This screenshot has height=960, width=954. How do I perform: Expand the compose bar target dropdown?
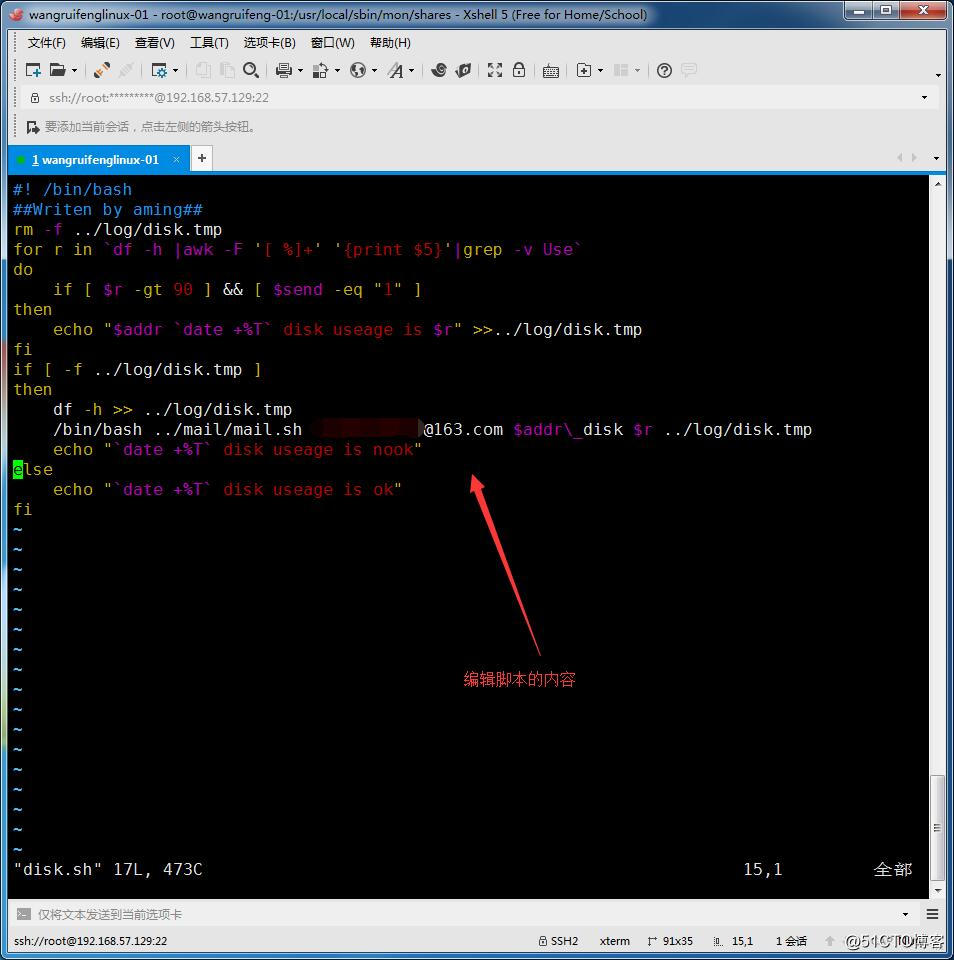tap(905, 915)
